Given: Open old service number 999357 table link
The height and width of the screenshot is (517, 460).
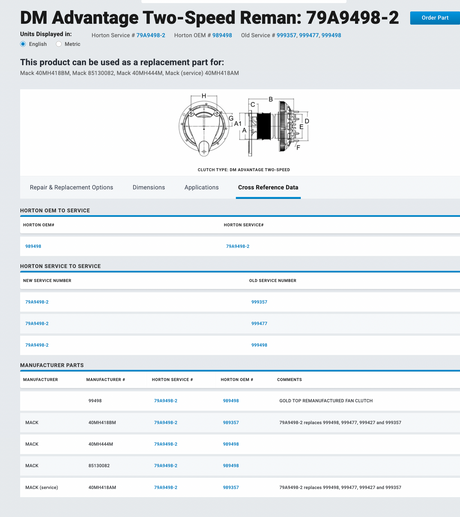Looking at the screenshot, I should (259, 302).
